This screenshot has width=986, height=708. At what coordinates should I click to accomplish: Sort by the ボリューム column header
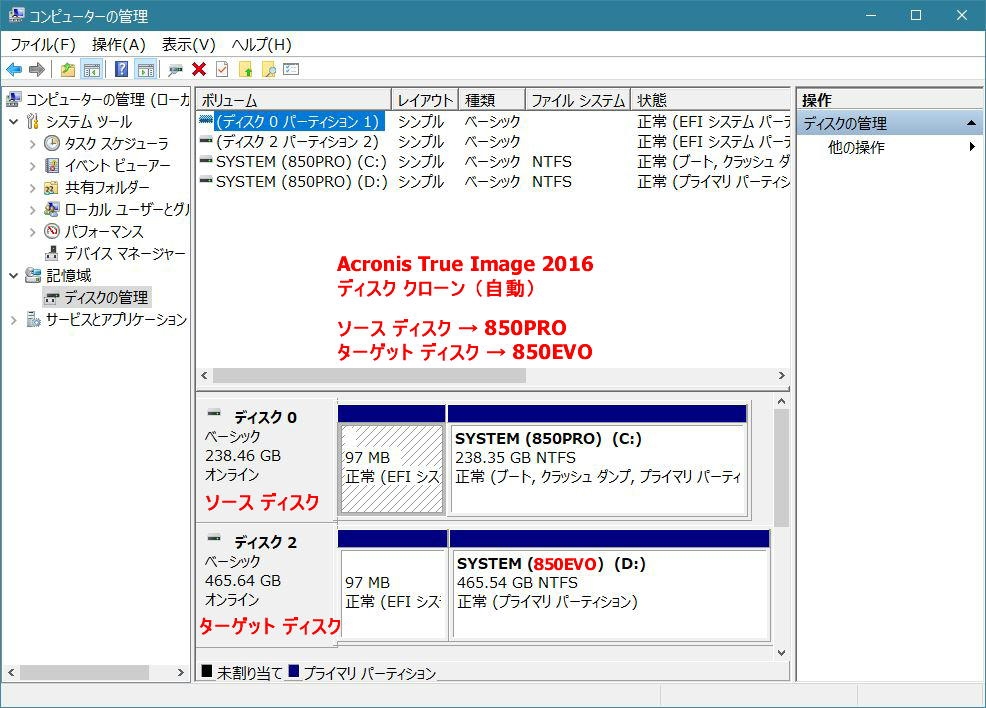(294, 100)
